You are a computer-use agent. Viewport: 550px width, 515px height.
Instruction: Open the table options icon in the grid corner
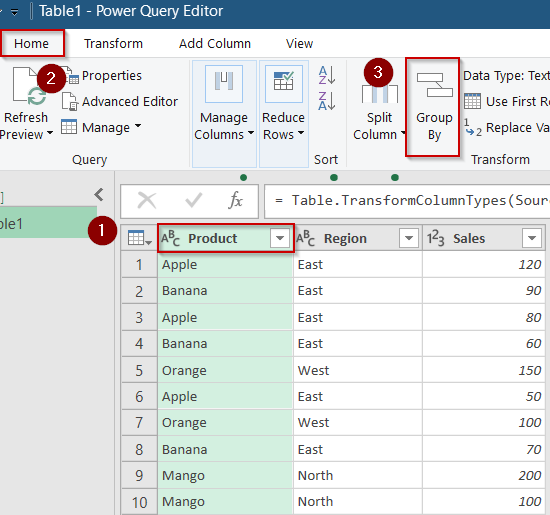click(139, 239)
